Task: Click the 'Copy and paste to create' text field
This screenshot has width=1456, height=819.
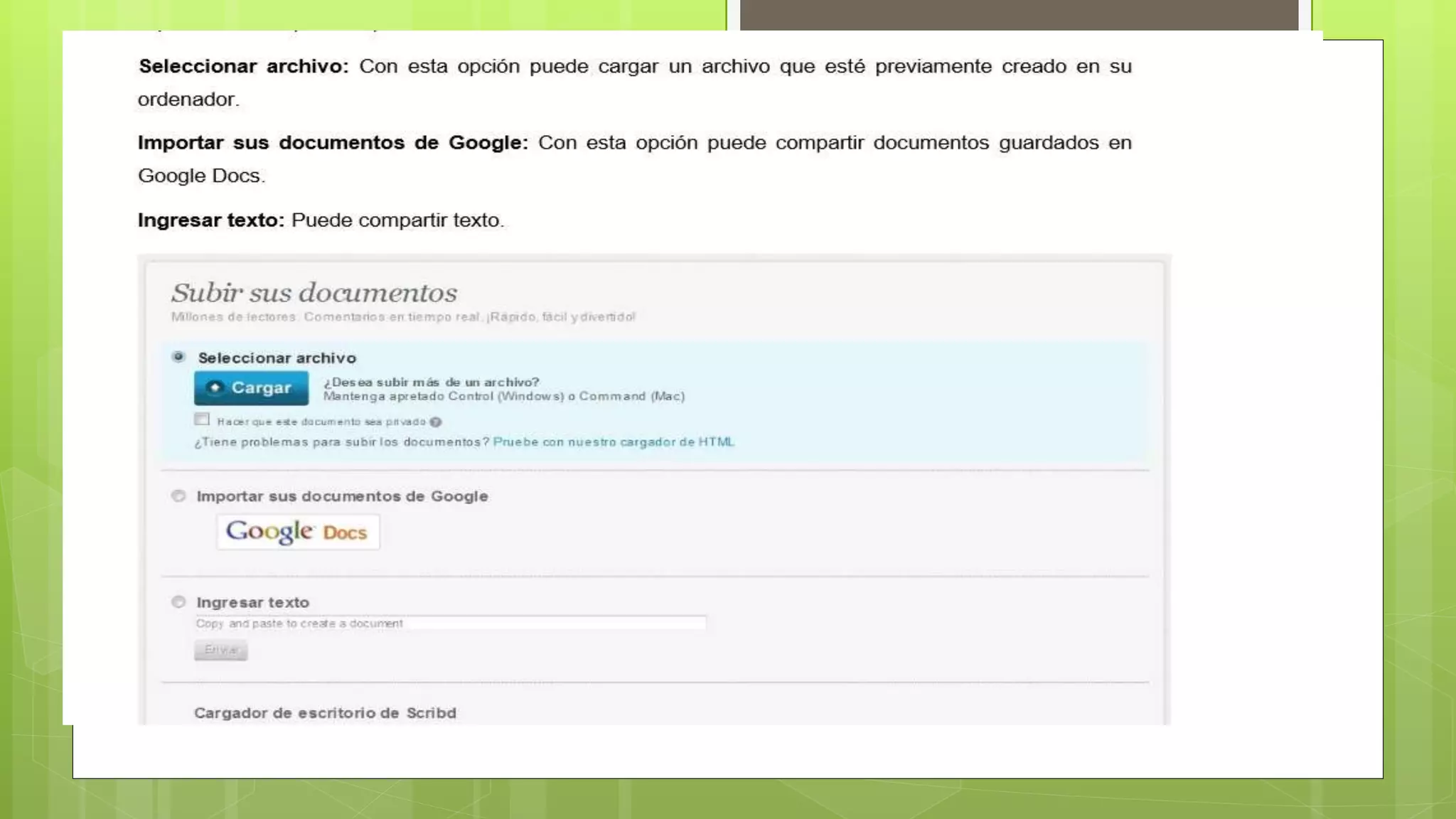Action: pyautogui.click(x=450, y=623)
